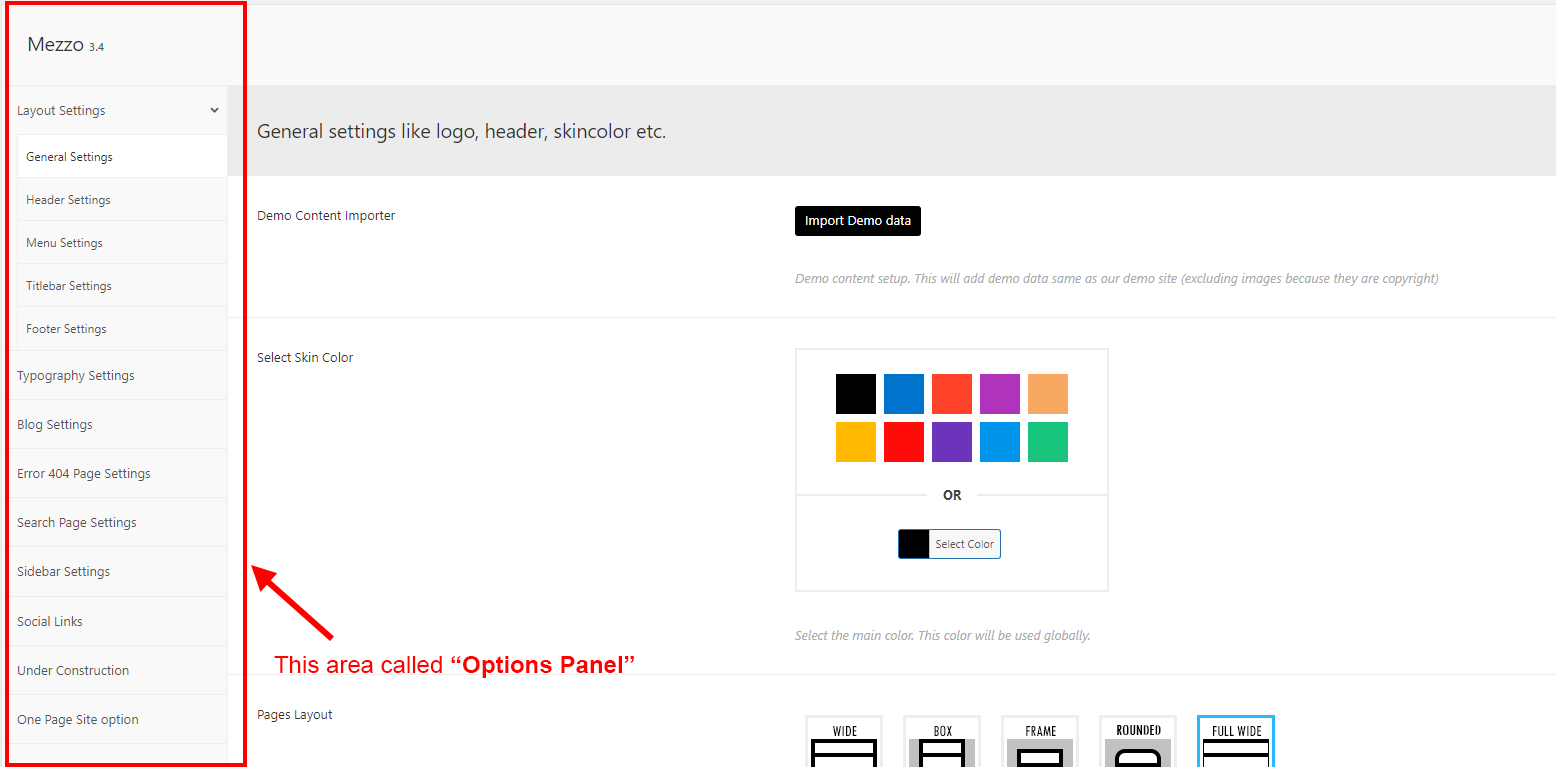Open the Select Color picker
Screen dimensions: 1556x767
949,544
